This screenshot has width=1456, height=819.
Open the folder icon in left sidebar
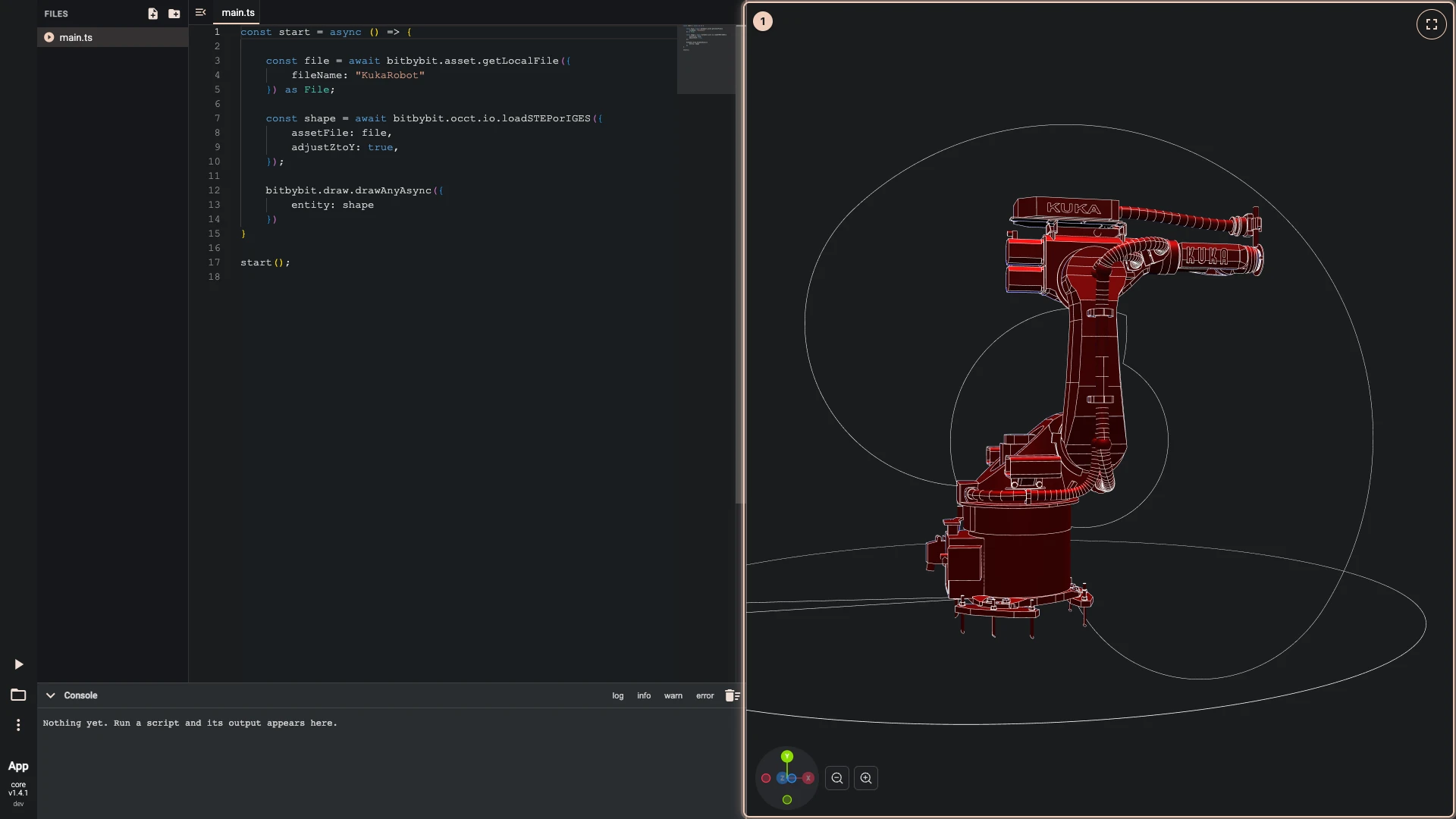pos(18,695)
